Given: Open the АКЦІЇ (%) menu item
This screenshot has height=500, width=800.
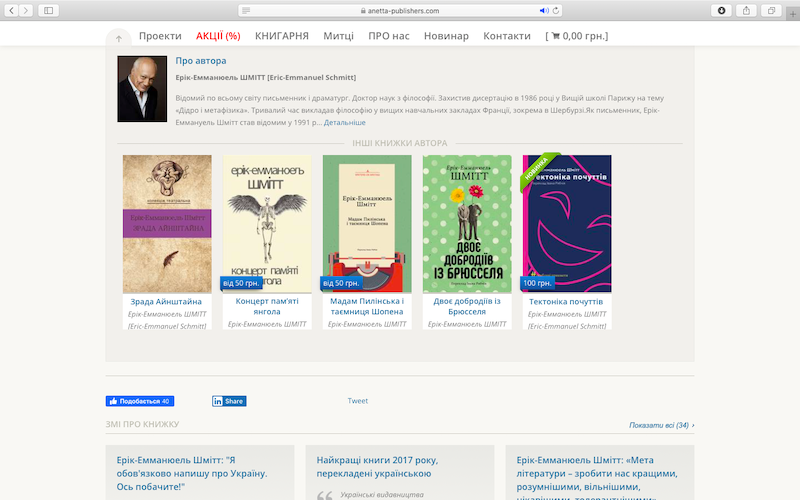Looking at the screenshot, I should [x=218, y=36].
